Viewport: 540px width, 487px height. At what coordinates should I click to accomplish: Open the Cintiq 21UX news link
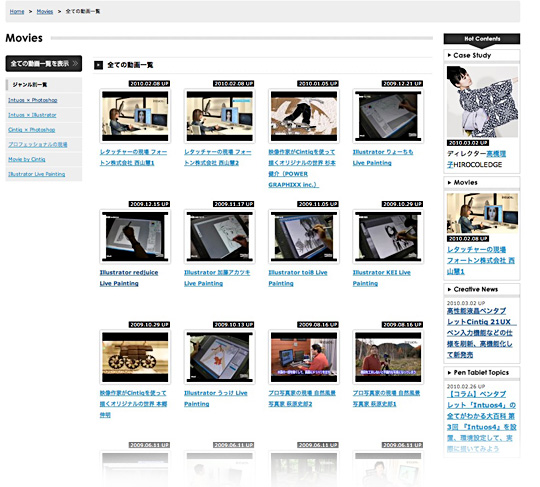[x=481, y=333]
